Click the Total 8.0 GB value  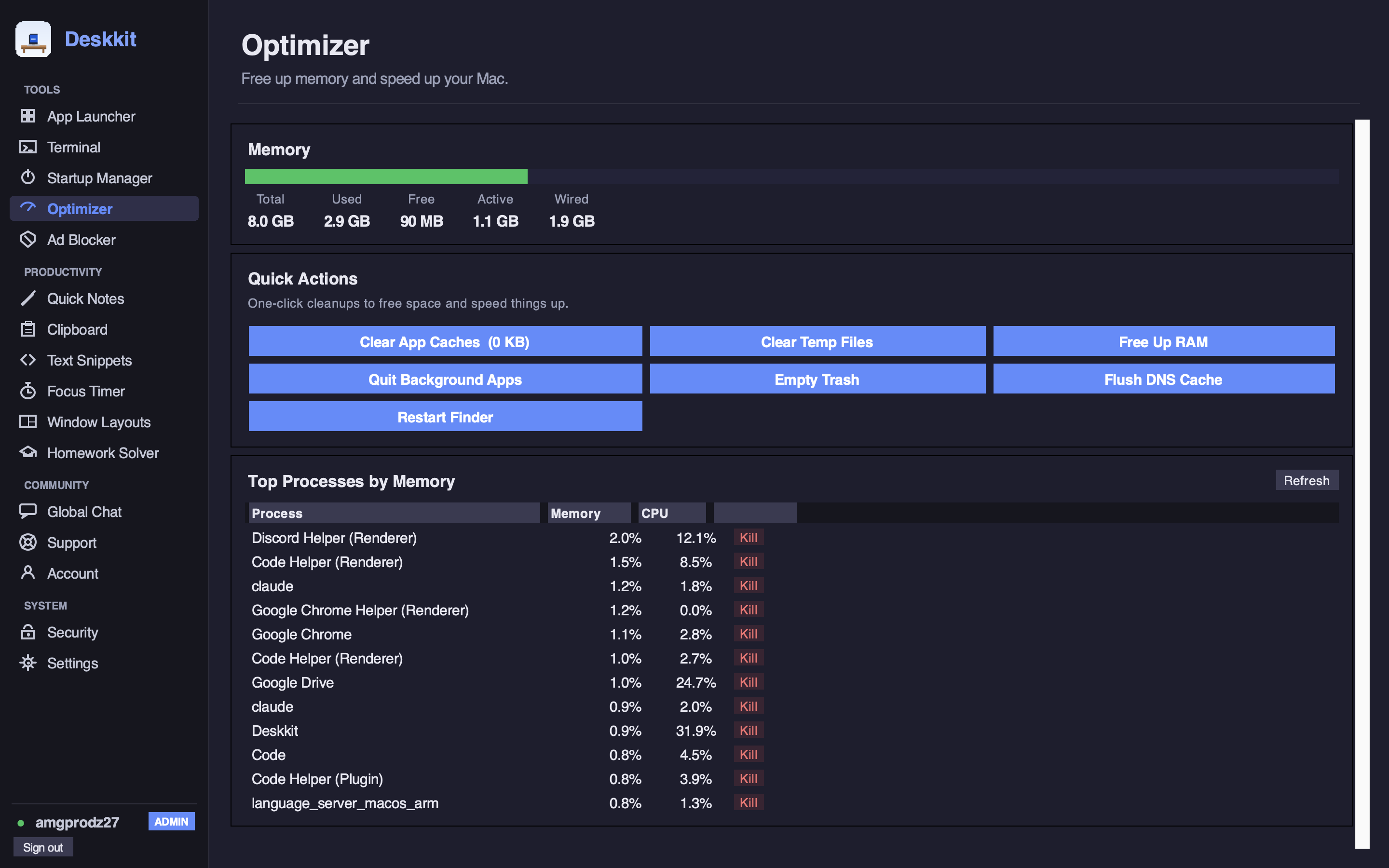(271, 221)
